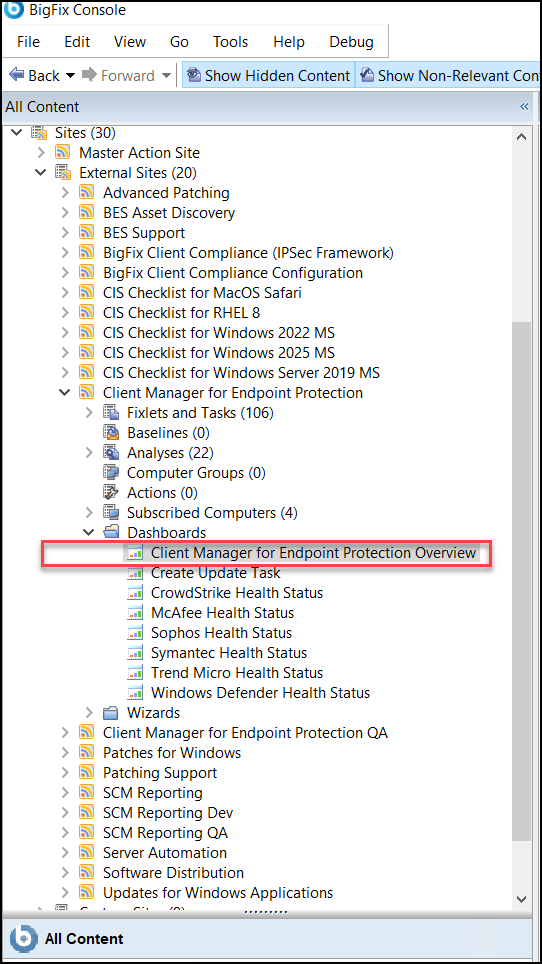Image resolution: width=542 pixels, height=964 pixels.
Task: Click the BES Support feed icon
Action: pyautogui.click(x=87, y=232)
